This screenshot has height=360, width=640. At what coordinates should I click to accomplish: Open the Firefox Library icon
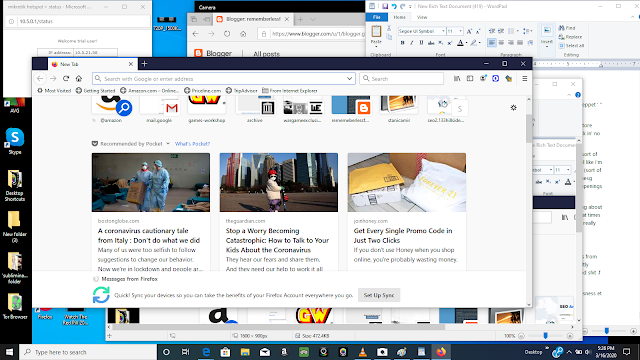point(457,78)
